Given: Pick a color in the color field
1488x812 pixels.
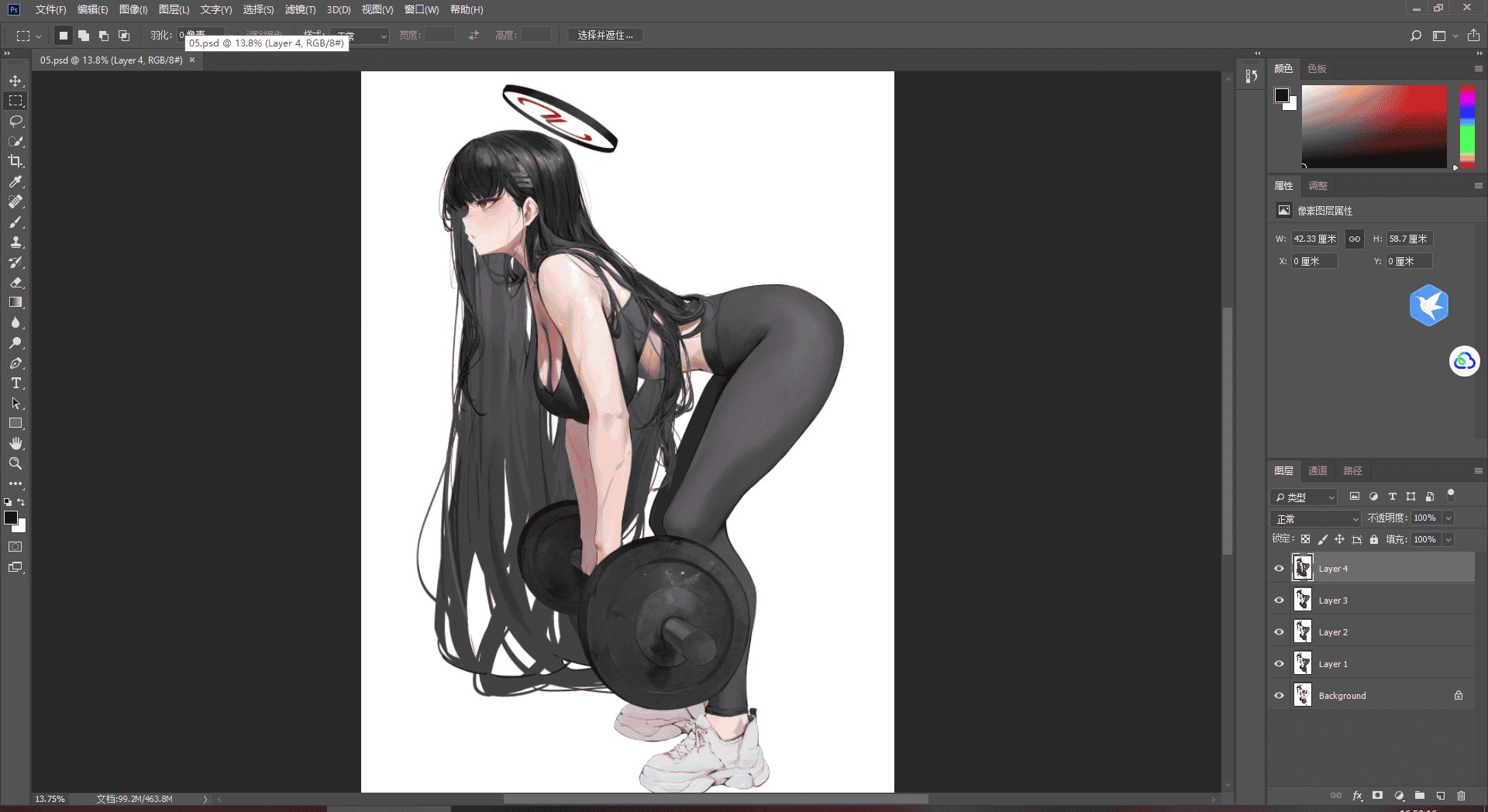Looking at the screenshot, I should [x=1374, y=126].
